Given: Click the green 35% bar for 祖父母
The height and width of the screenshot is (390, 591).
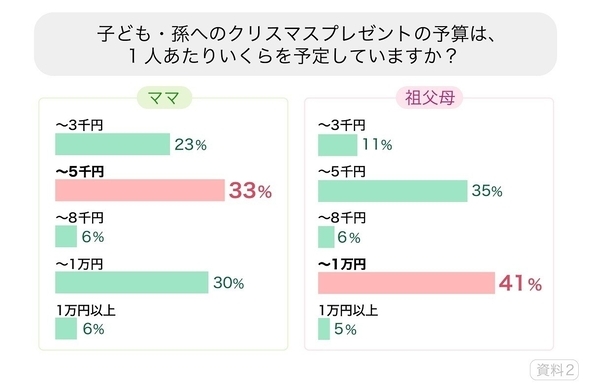Looking at the screenshot, I should pos(392,191).
